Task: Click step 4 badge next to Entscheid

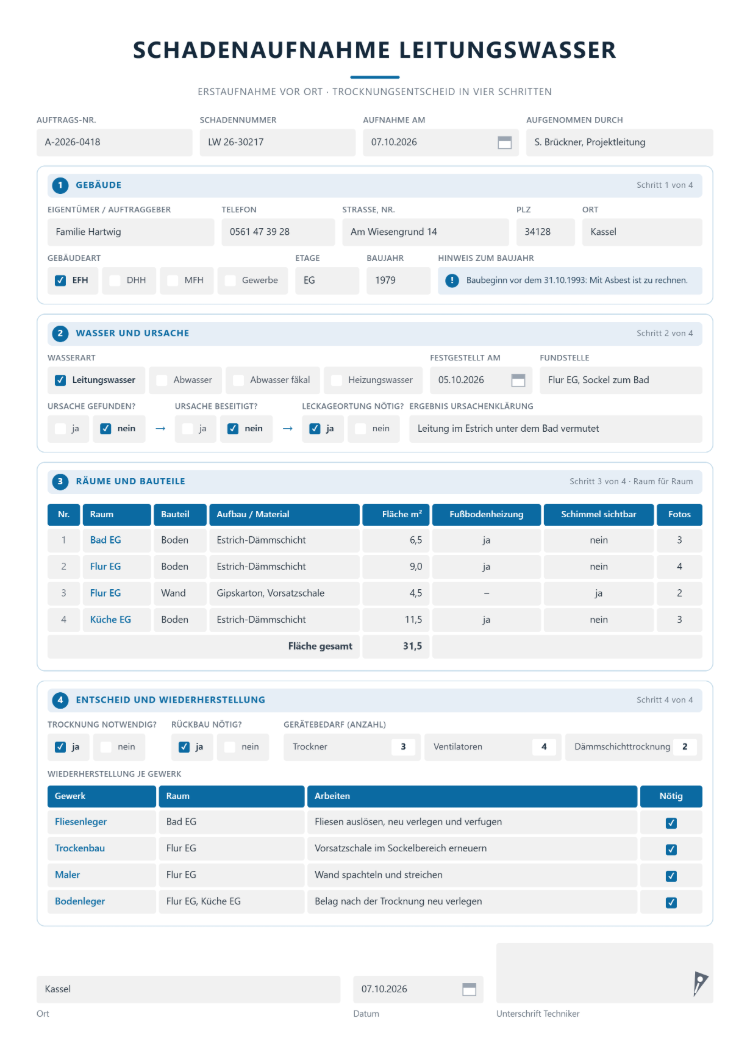Action: coord(60,700)
